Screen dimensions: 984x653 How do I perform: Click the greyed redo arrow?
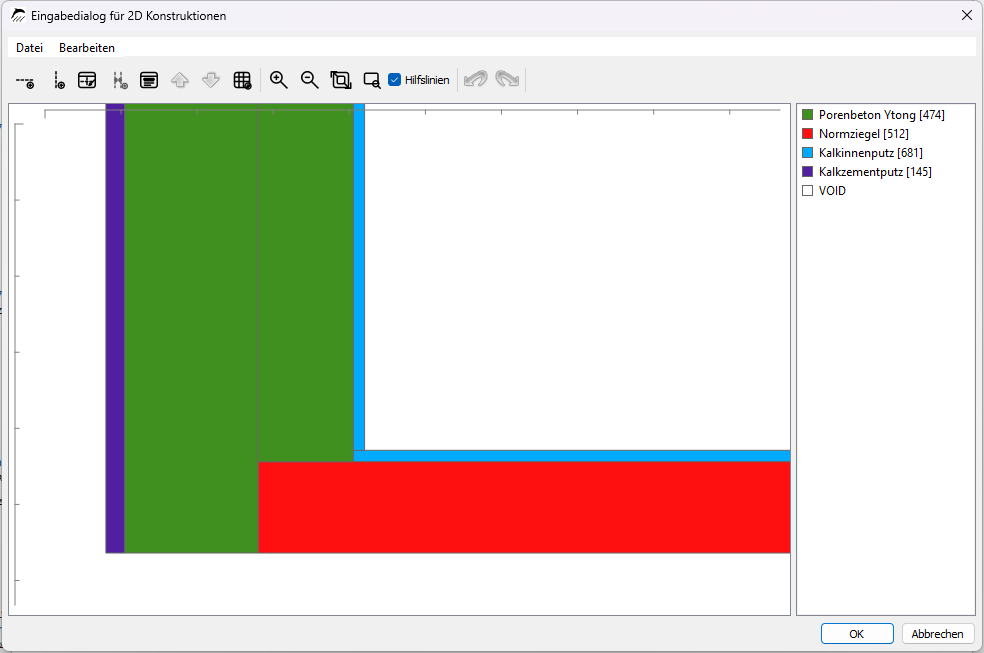click(507, 80)
